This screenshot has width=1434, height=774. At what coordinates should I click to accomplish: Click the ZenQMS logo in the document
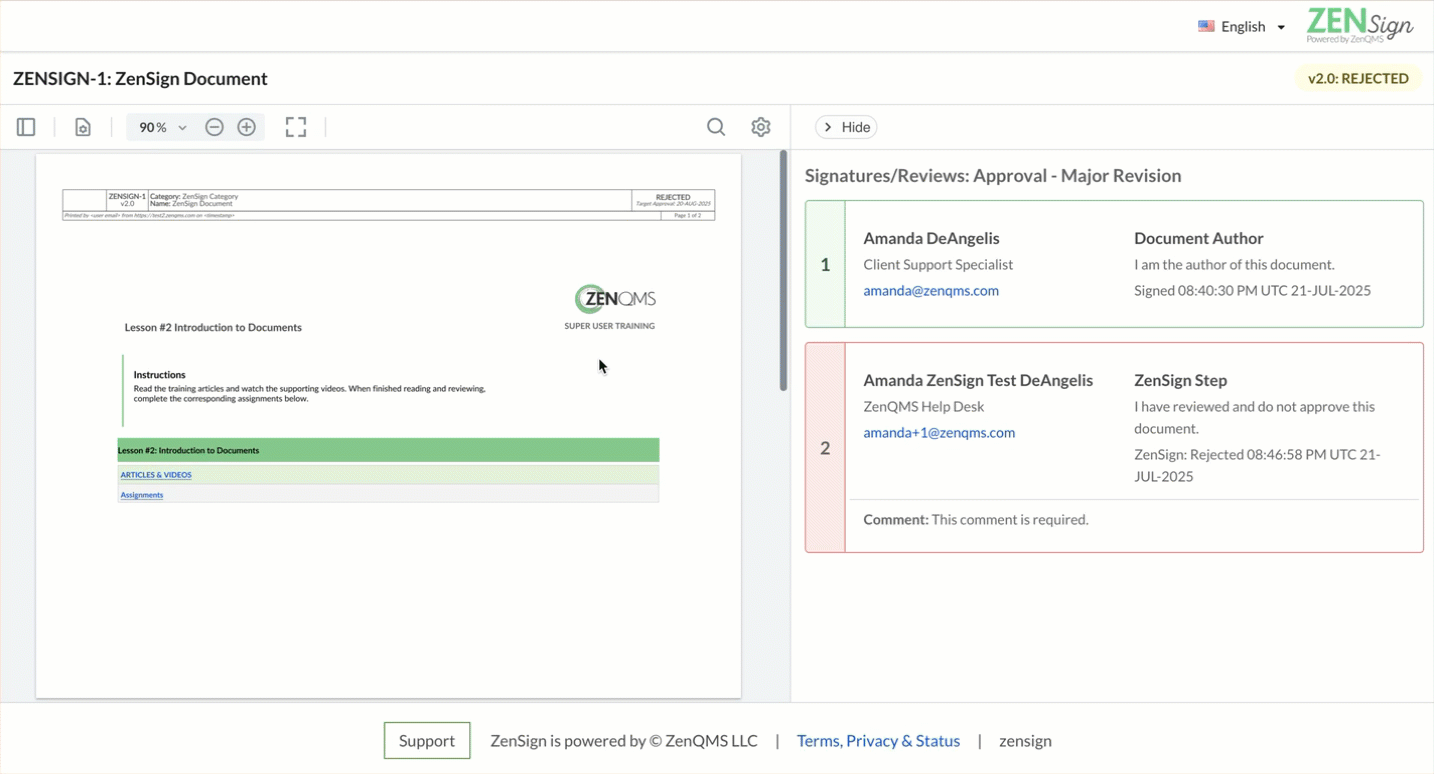(615, 299)
